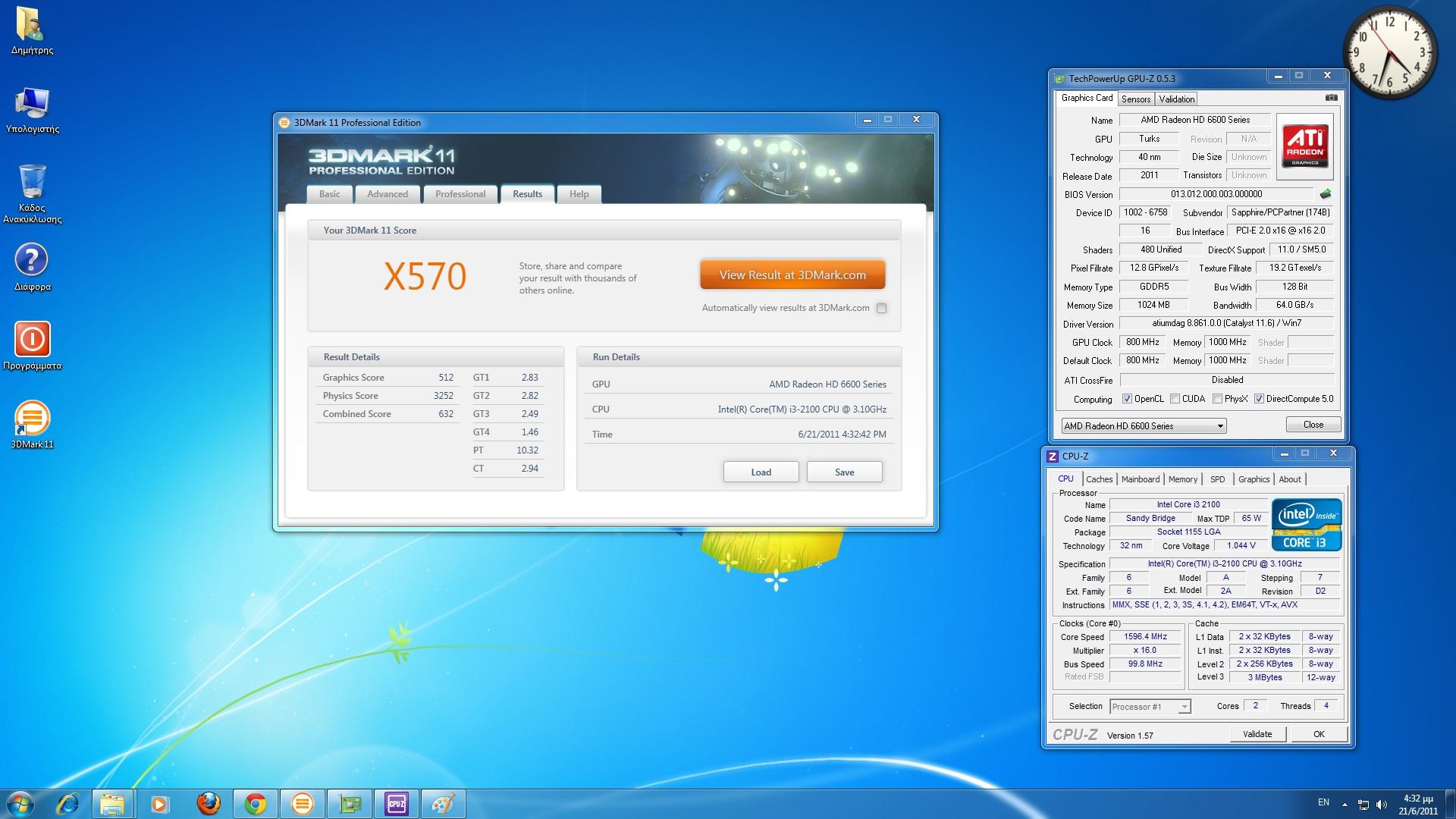Open the Validation tab in GPU-Z
The width and height of the screenshot is (1456, 819).
click(1176, 99)
